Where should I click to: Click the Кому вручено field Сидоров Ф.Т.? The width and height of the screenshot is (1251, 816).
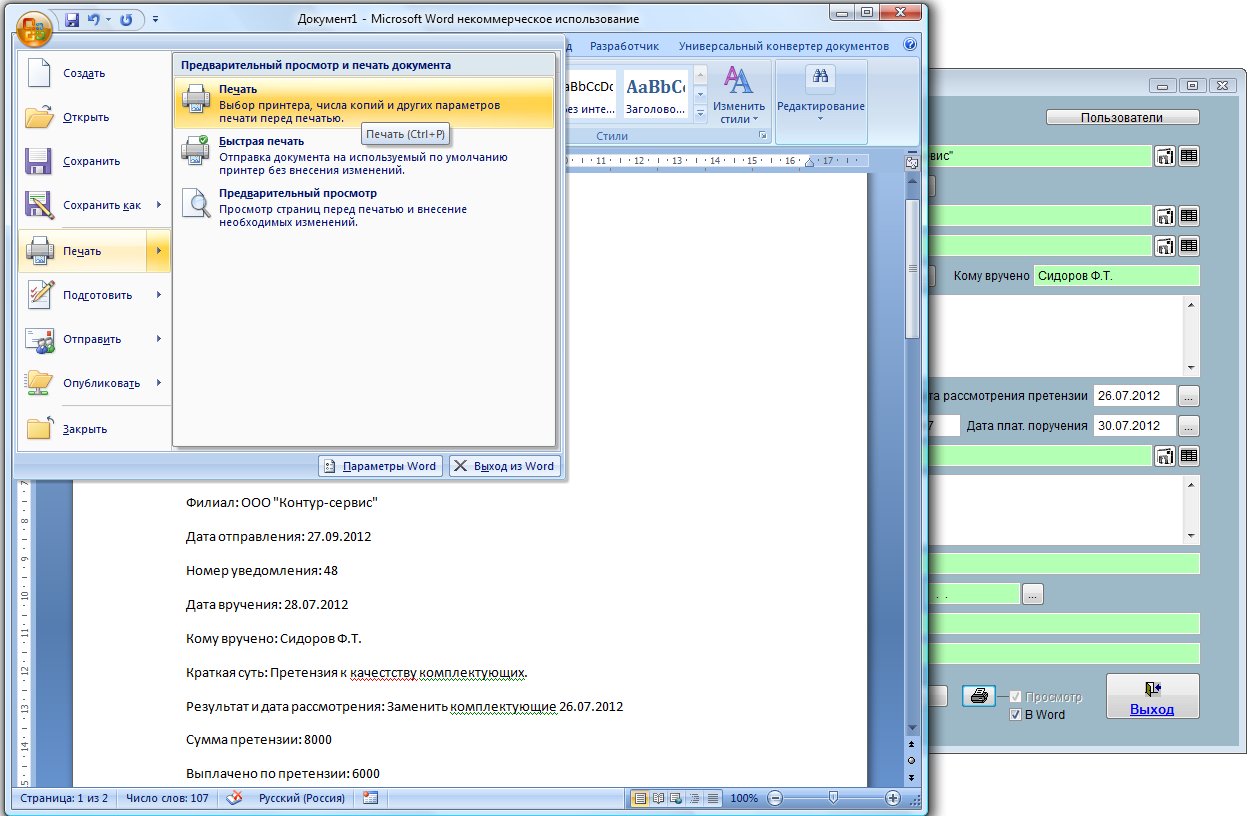tap(1116, 276)
